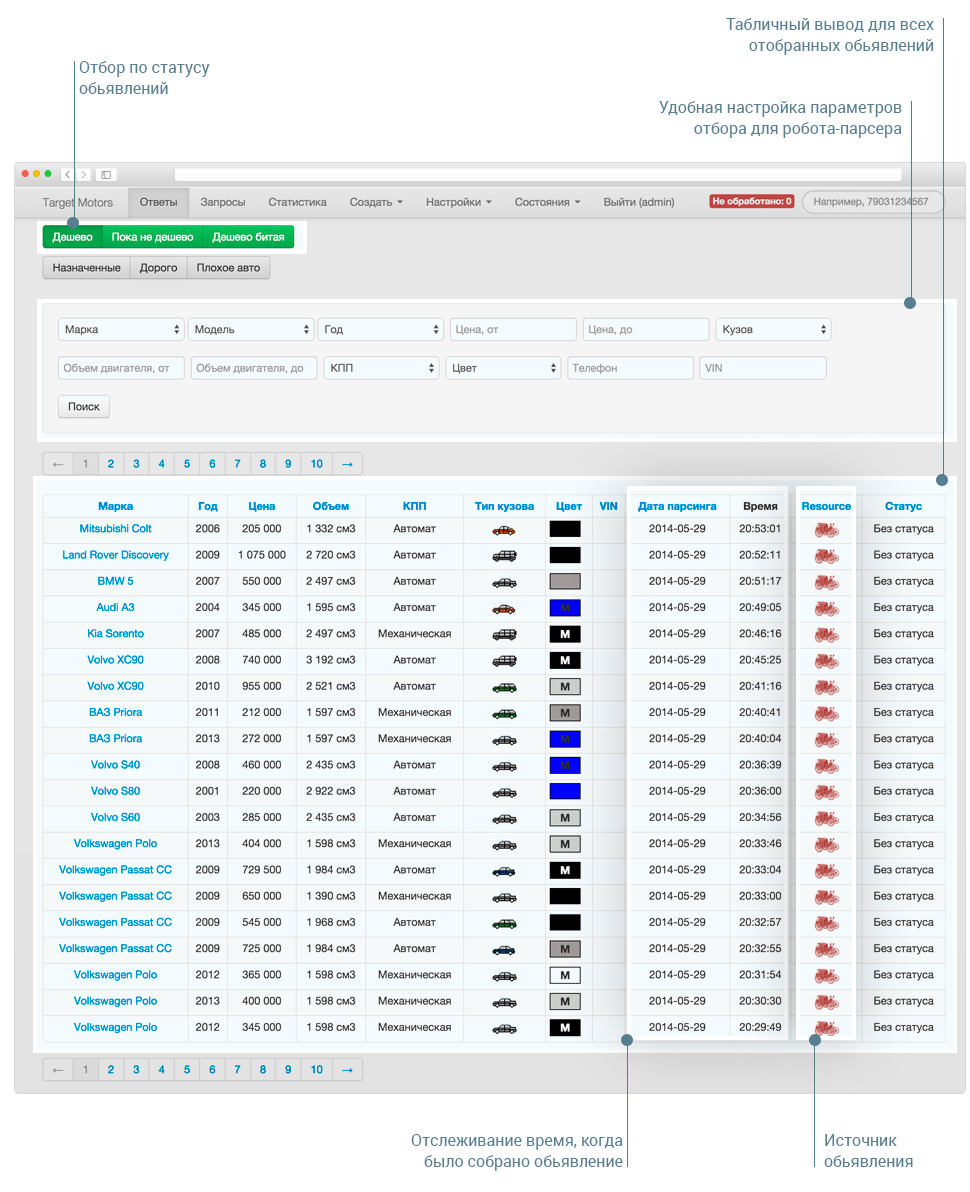The image size is (970, 1192).
Task: Click the next page arrow in top pagination
Action: [347, 464]
